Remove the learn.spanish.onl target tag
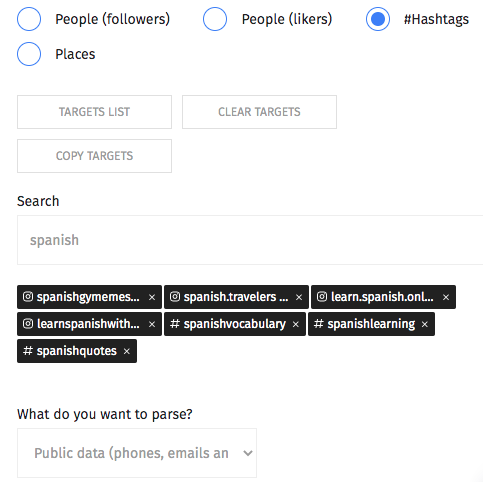The image size is (483, 482). (x=446, y=297)
